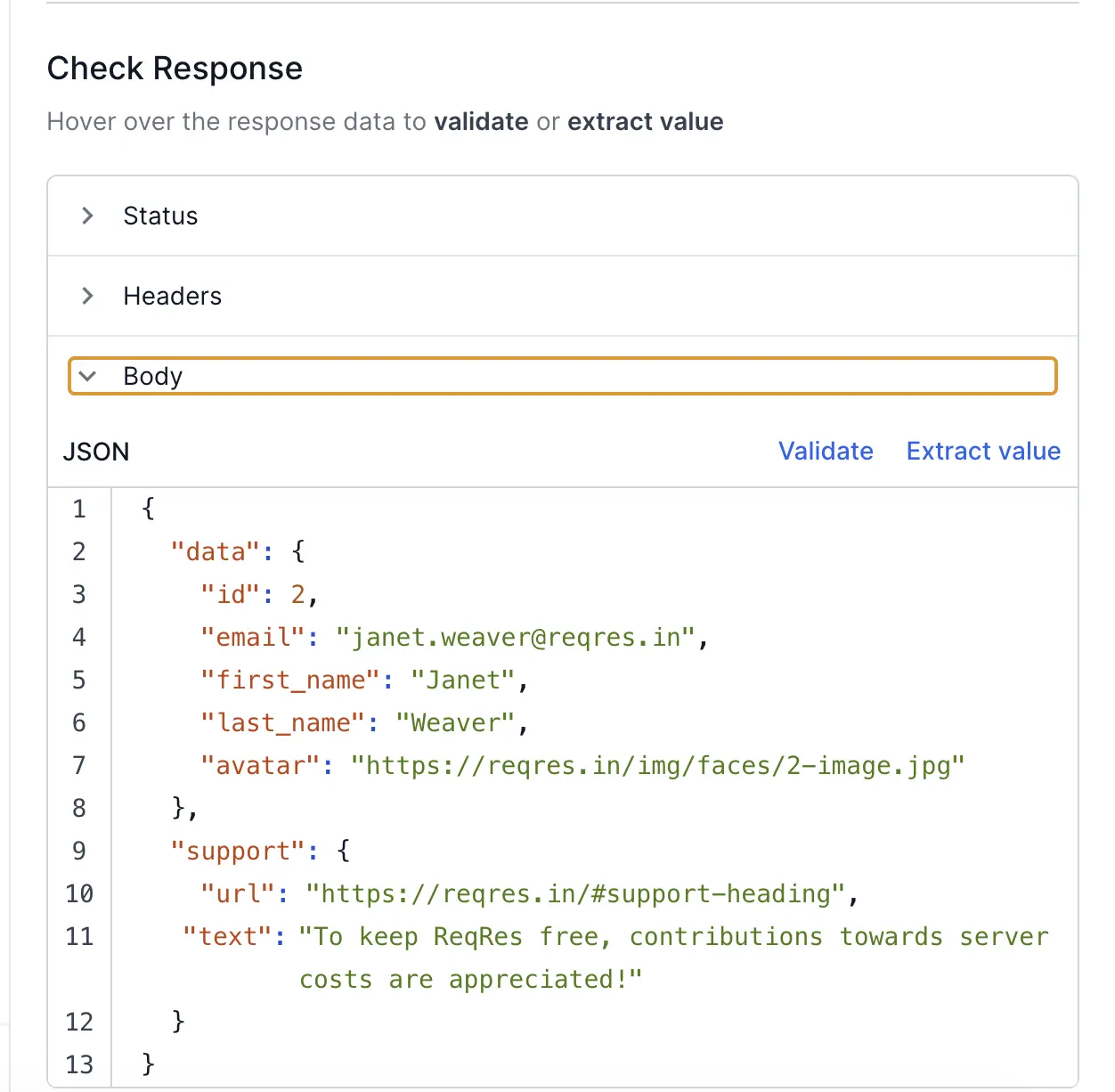Click the "Janet" first name value
The width and height of the screenshot is (1115, 1092).
click(x=463, y=680)
